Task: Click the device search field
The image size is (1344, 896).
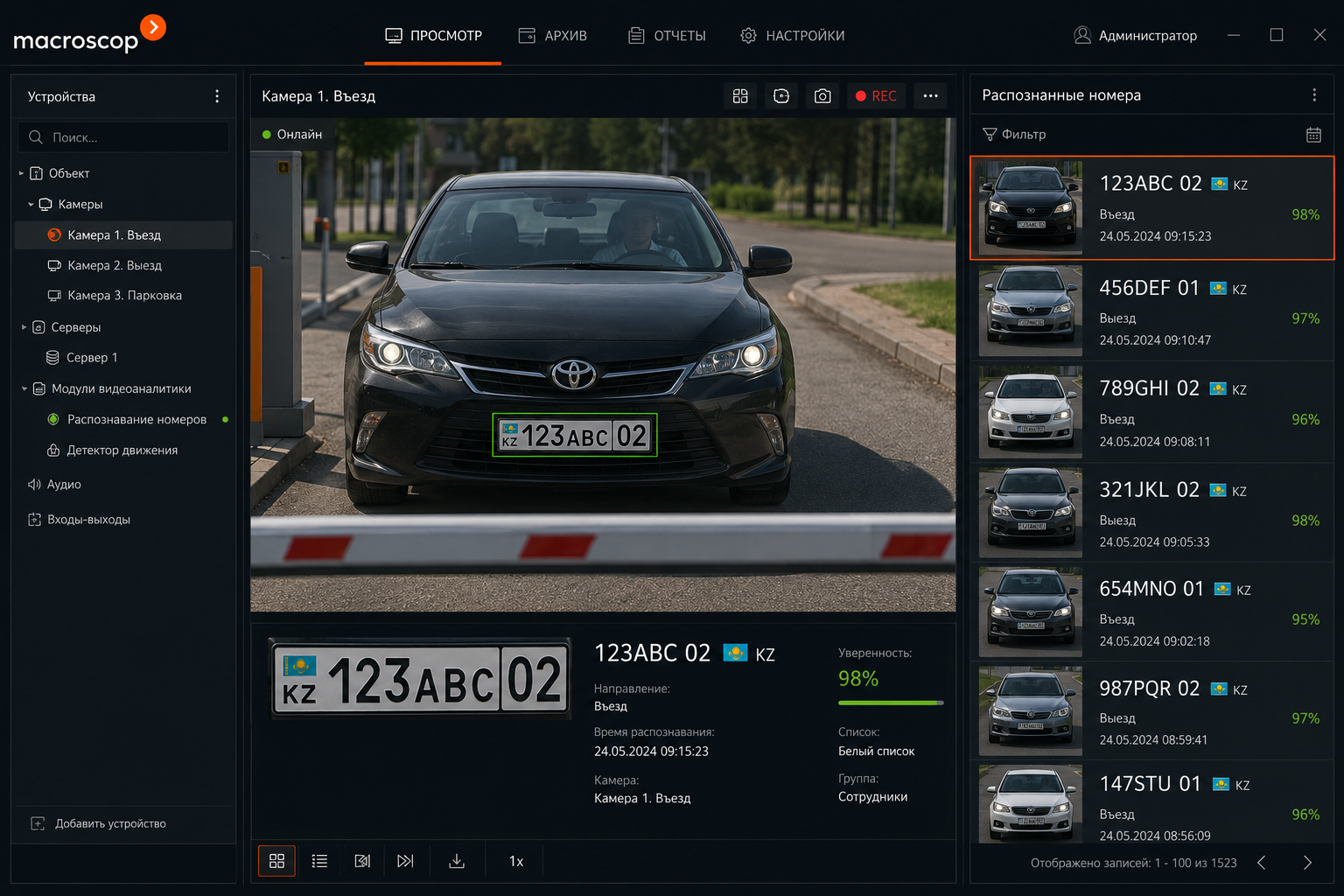Action: (x=123, y=137)
